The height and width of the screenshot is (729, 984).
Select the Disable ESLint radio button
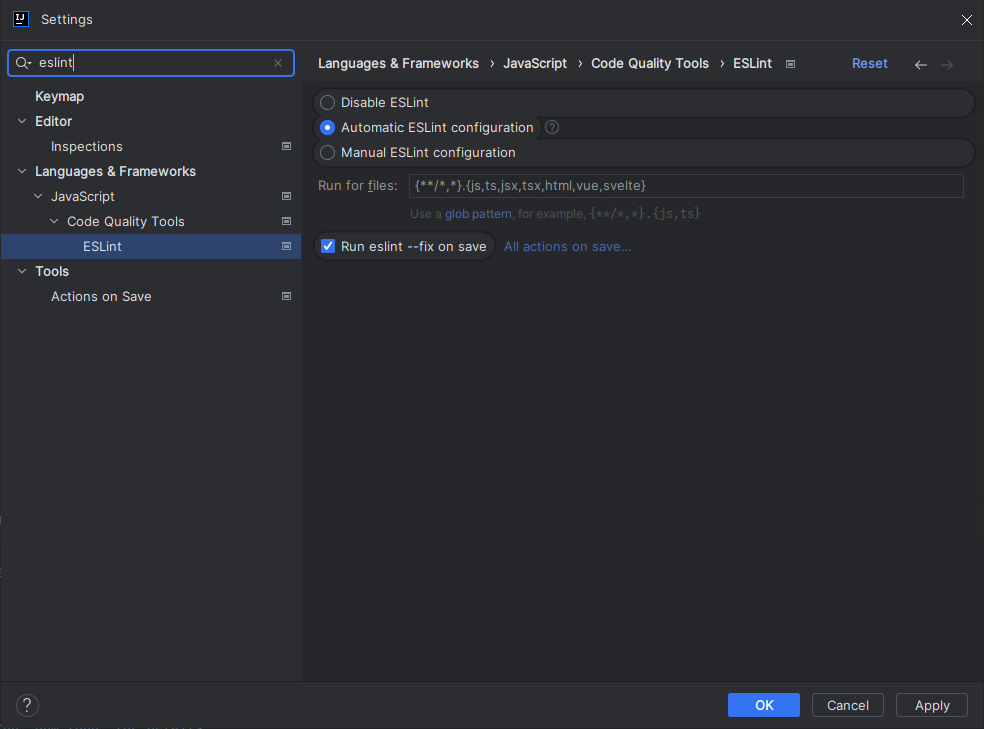pos(326,102)
